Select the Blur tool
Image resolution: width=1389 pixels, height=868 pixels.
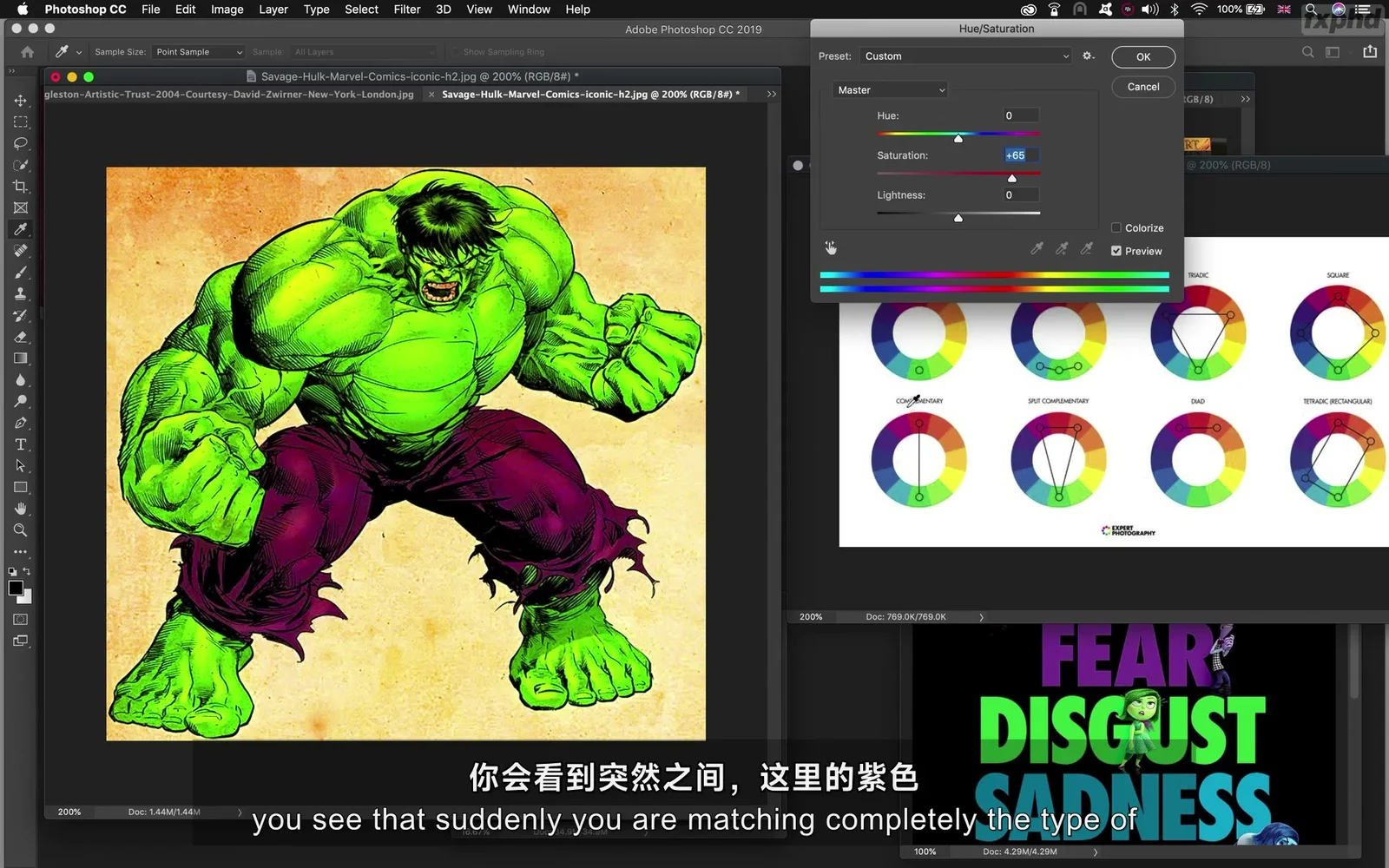click(x=21, y=380)
